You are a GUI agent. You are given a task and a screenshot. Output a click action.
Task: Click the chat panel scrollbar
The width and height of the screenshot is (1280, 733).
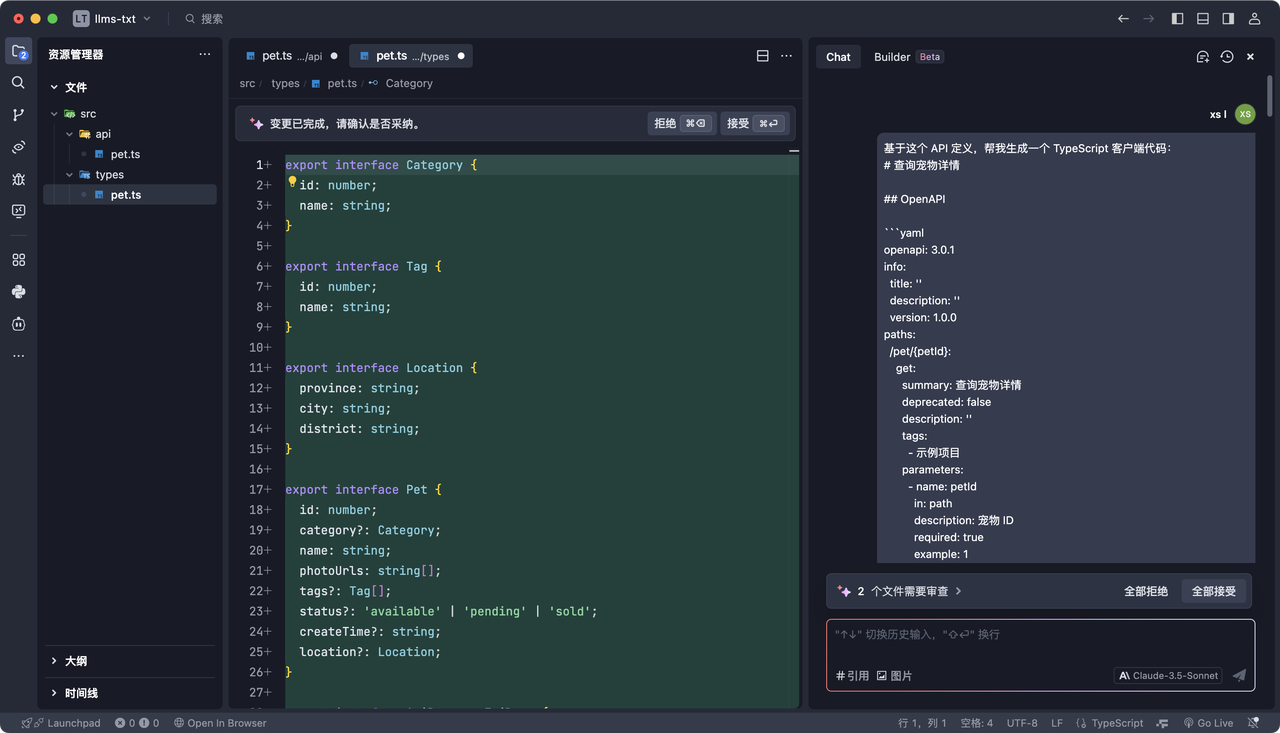click(1270, 95)
